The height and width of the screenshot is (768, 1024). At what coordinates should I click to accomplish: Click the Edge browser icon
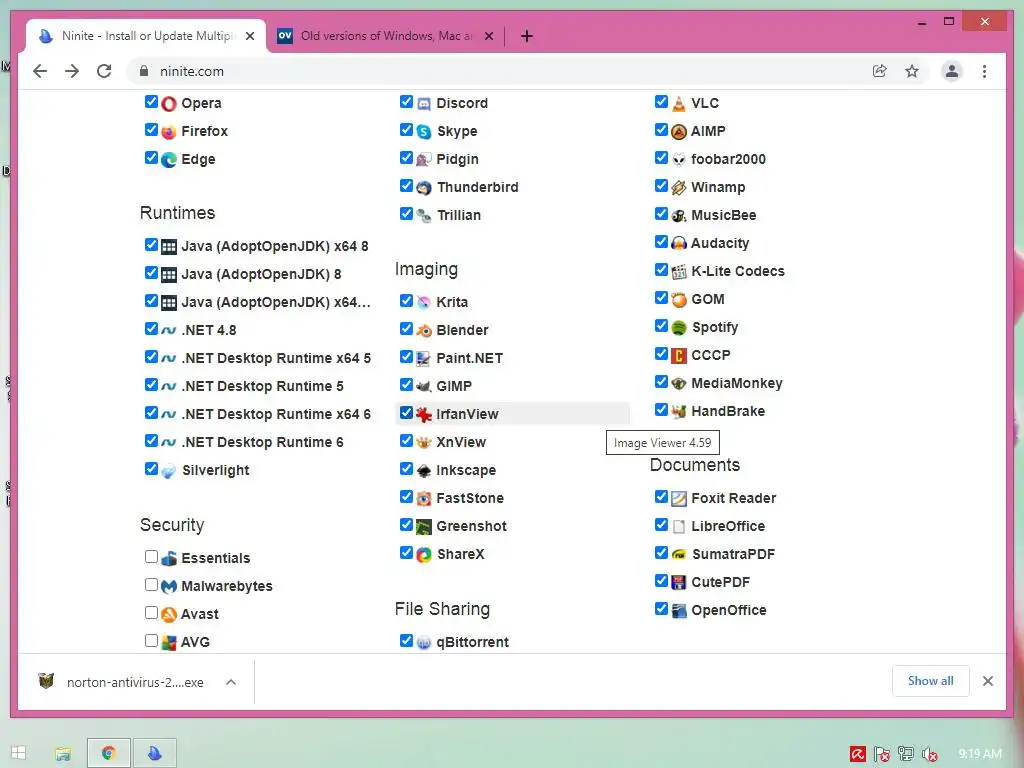point(169,160)
